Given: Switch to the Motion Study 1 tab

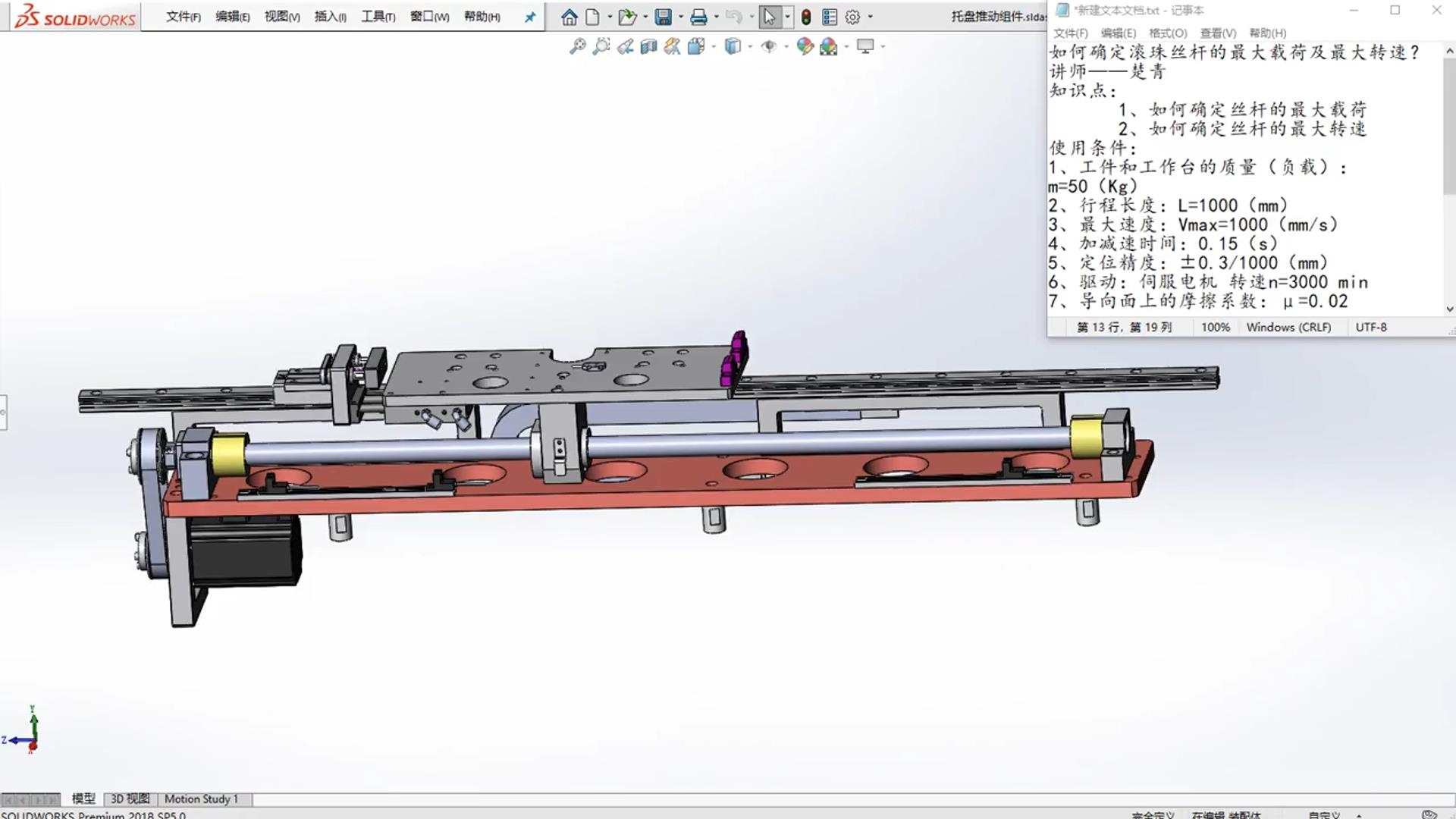Looking at the screenshot, I should point(202,799).
